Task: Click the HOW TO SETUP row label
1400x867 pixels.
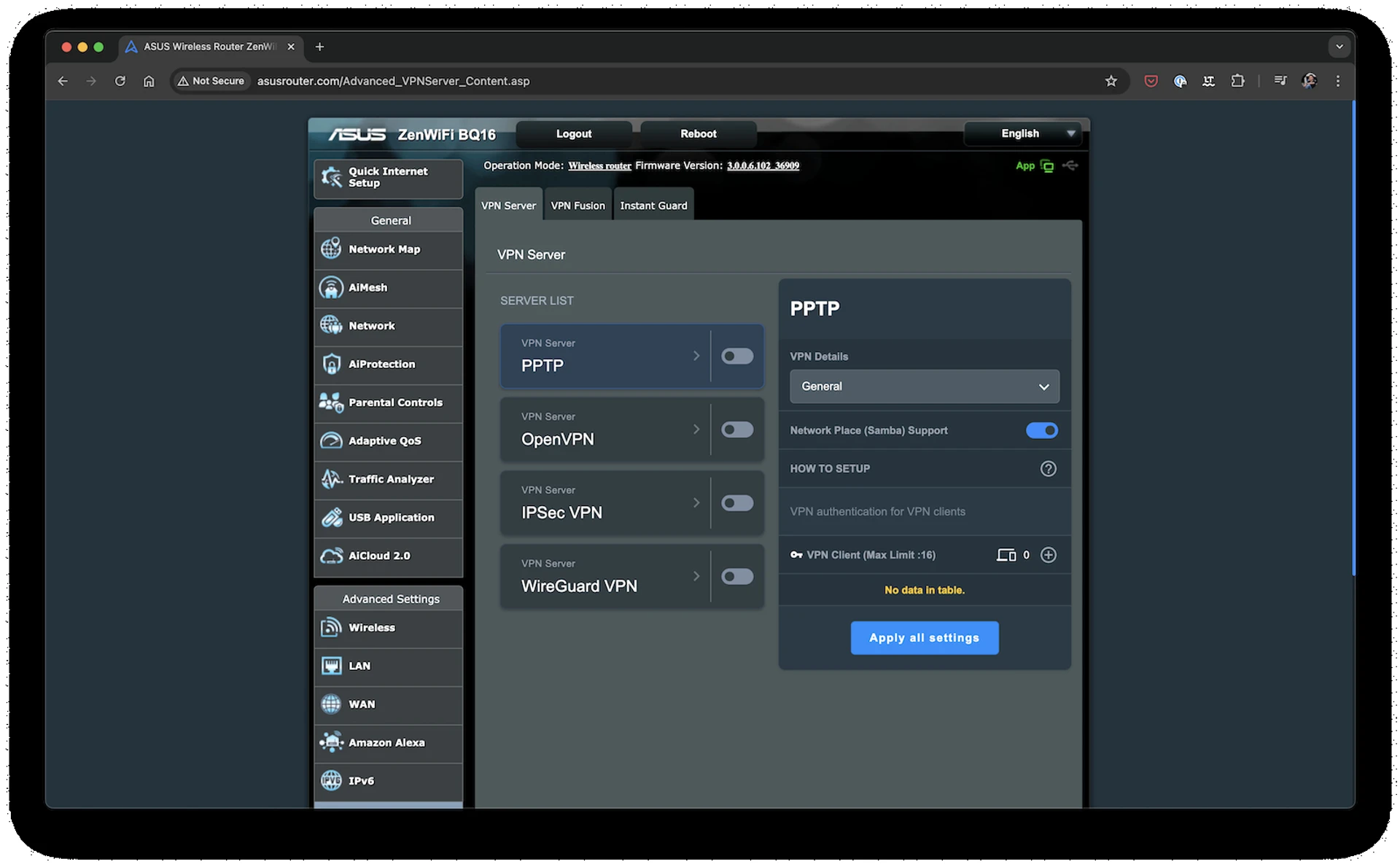Action: tap(830, 469)
